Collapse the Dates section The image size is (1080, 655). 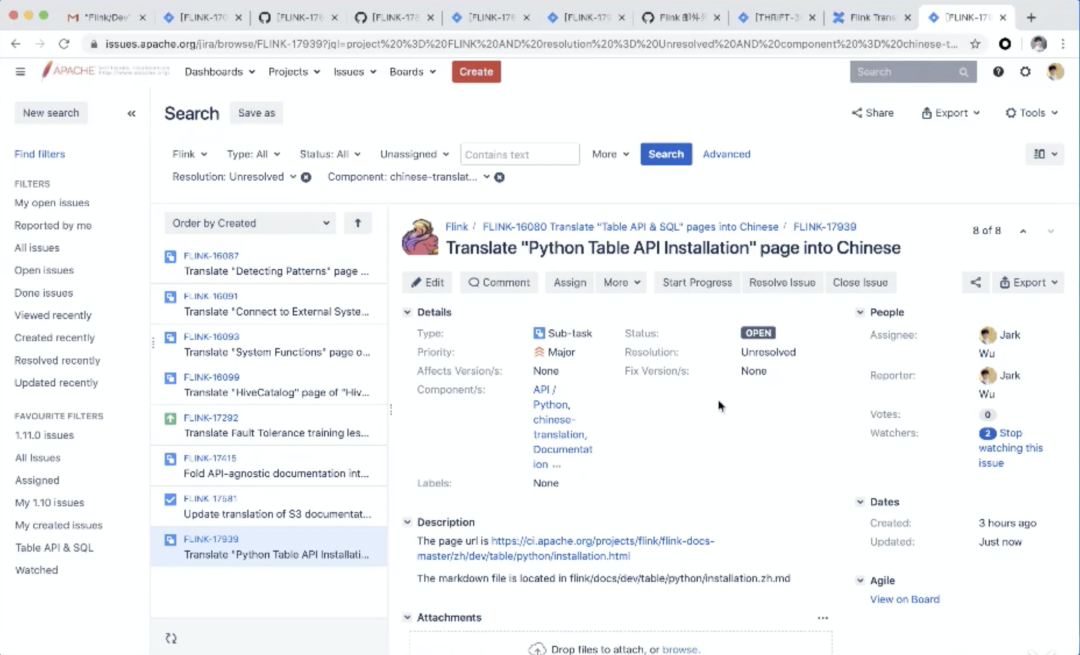[x=860, y=502]
